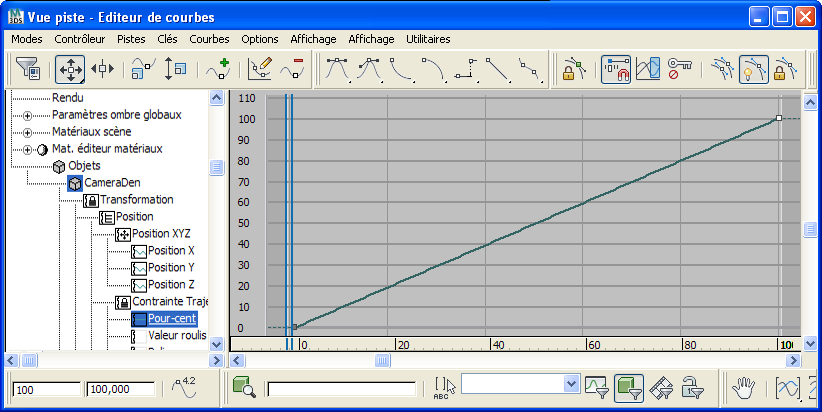The height and width of the screenshot is (412, 822).
Task: Select the Scale Keys tool
Action: pos(143,69)
